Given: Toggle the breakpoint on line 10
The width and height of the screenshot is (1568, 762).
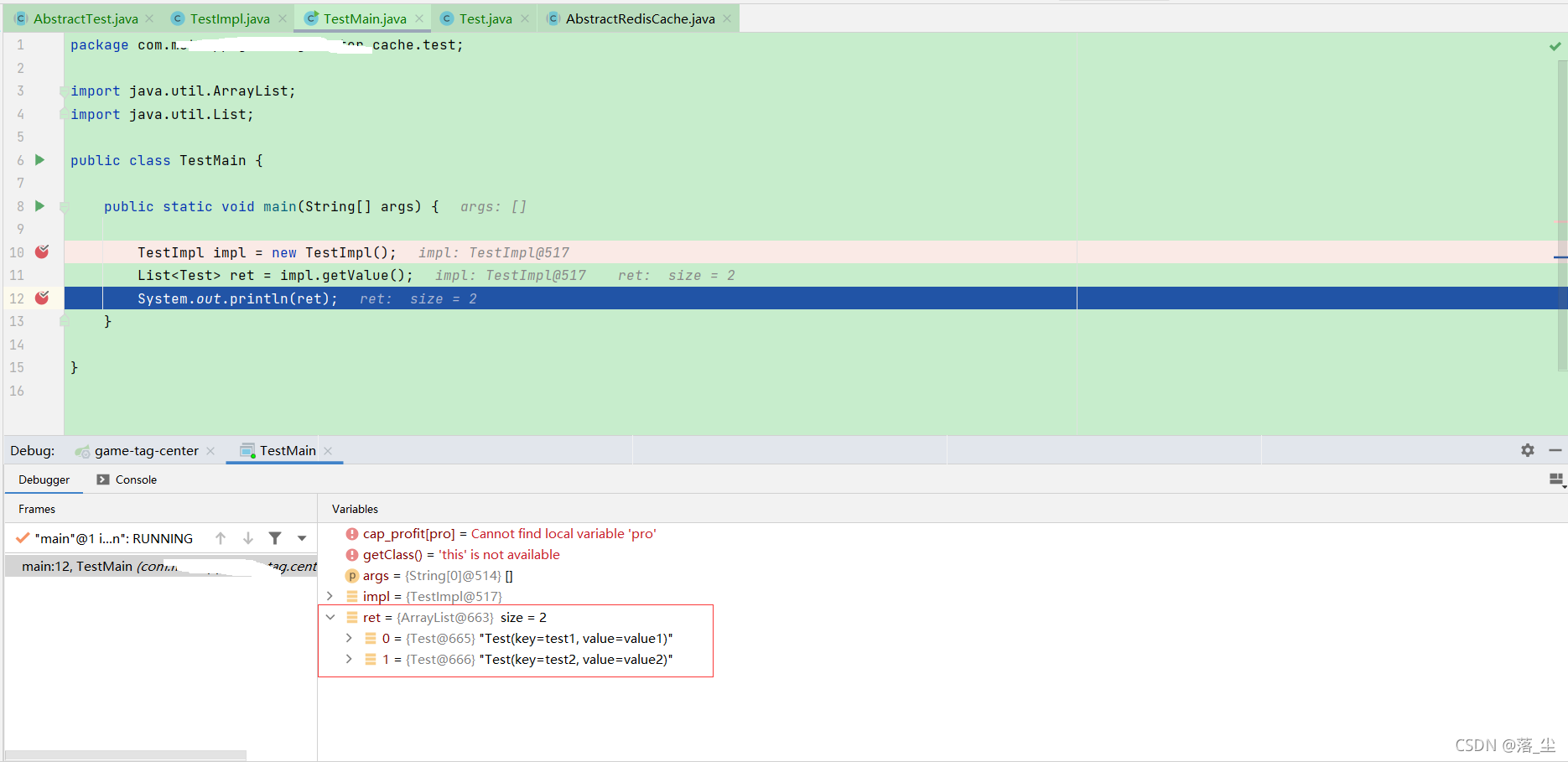Looking at the screenshot, I should coord(42,251).
